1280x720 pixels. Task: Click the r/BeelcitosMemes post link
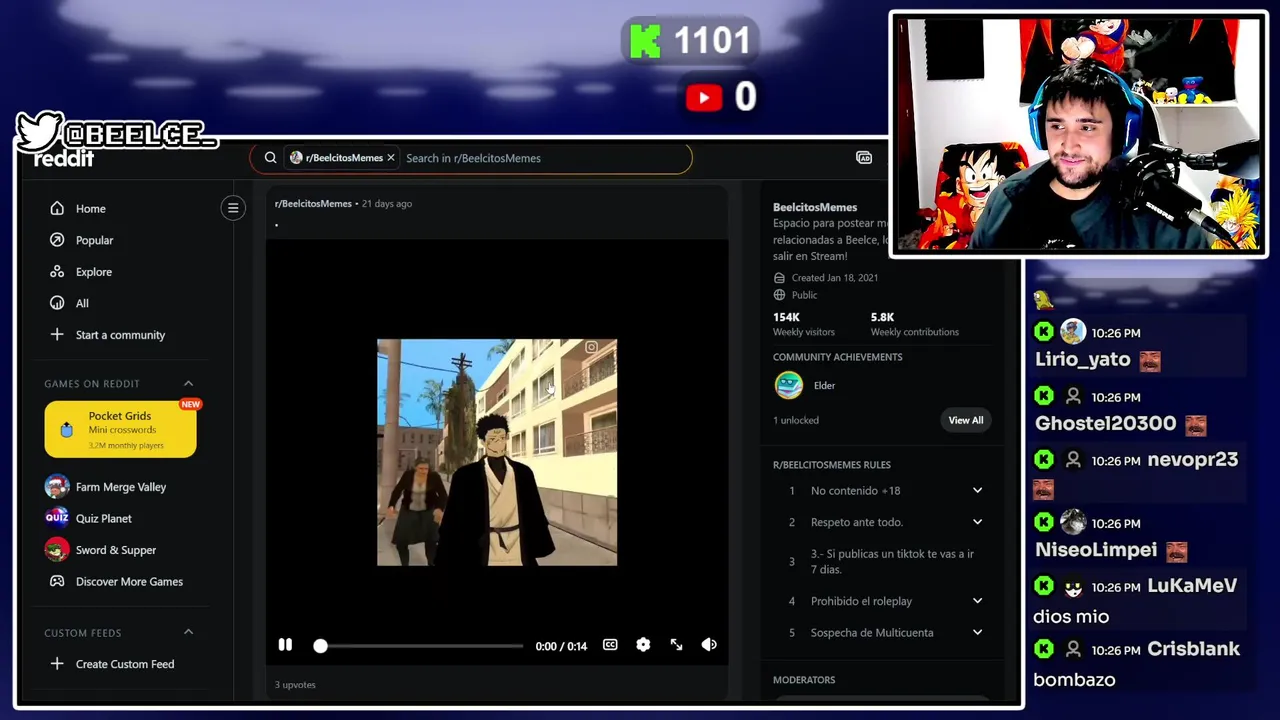pos(313,203)
